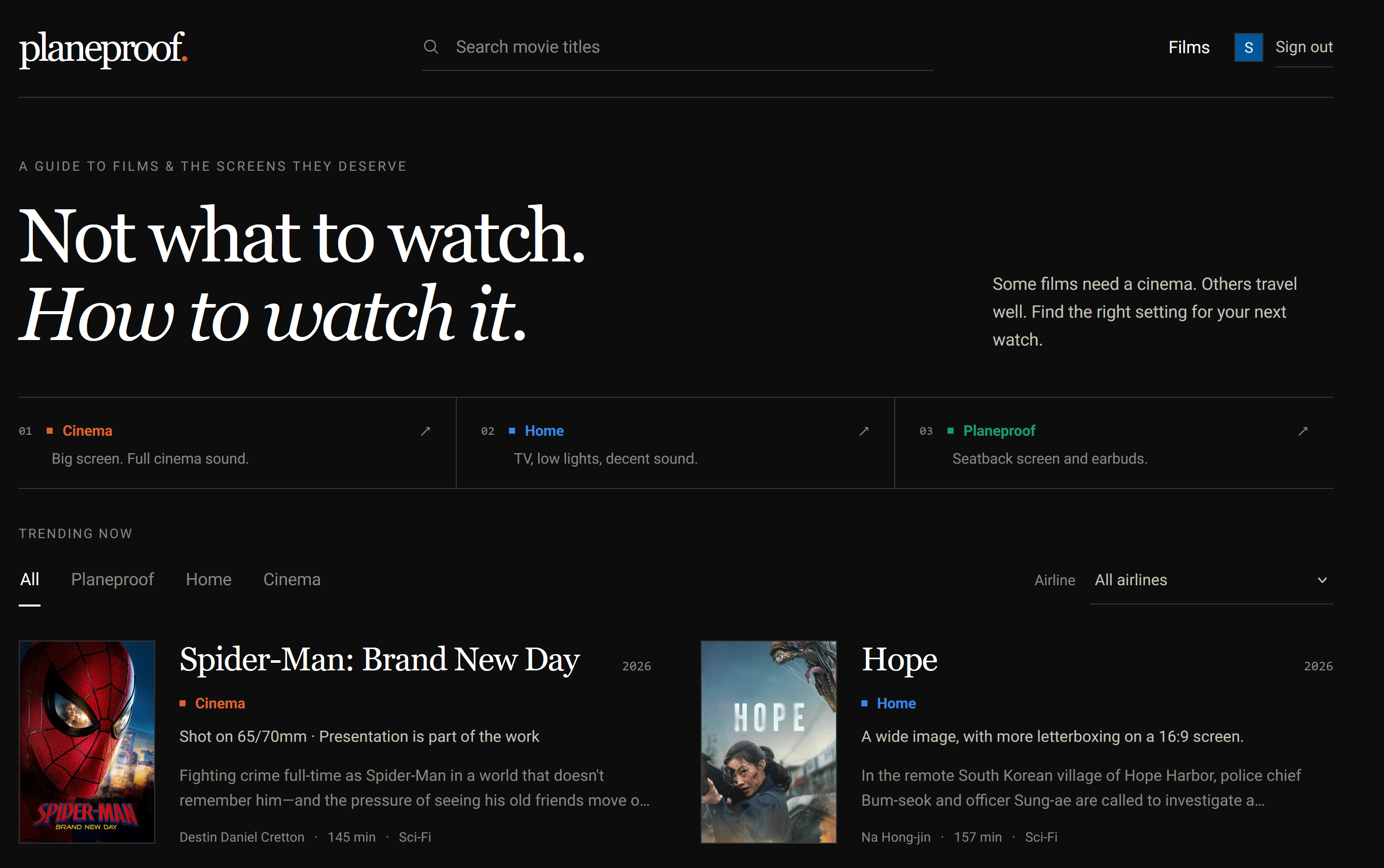Switch to the Home trending tab
This screenshot has height=868, width=1384.
(208, 579)
